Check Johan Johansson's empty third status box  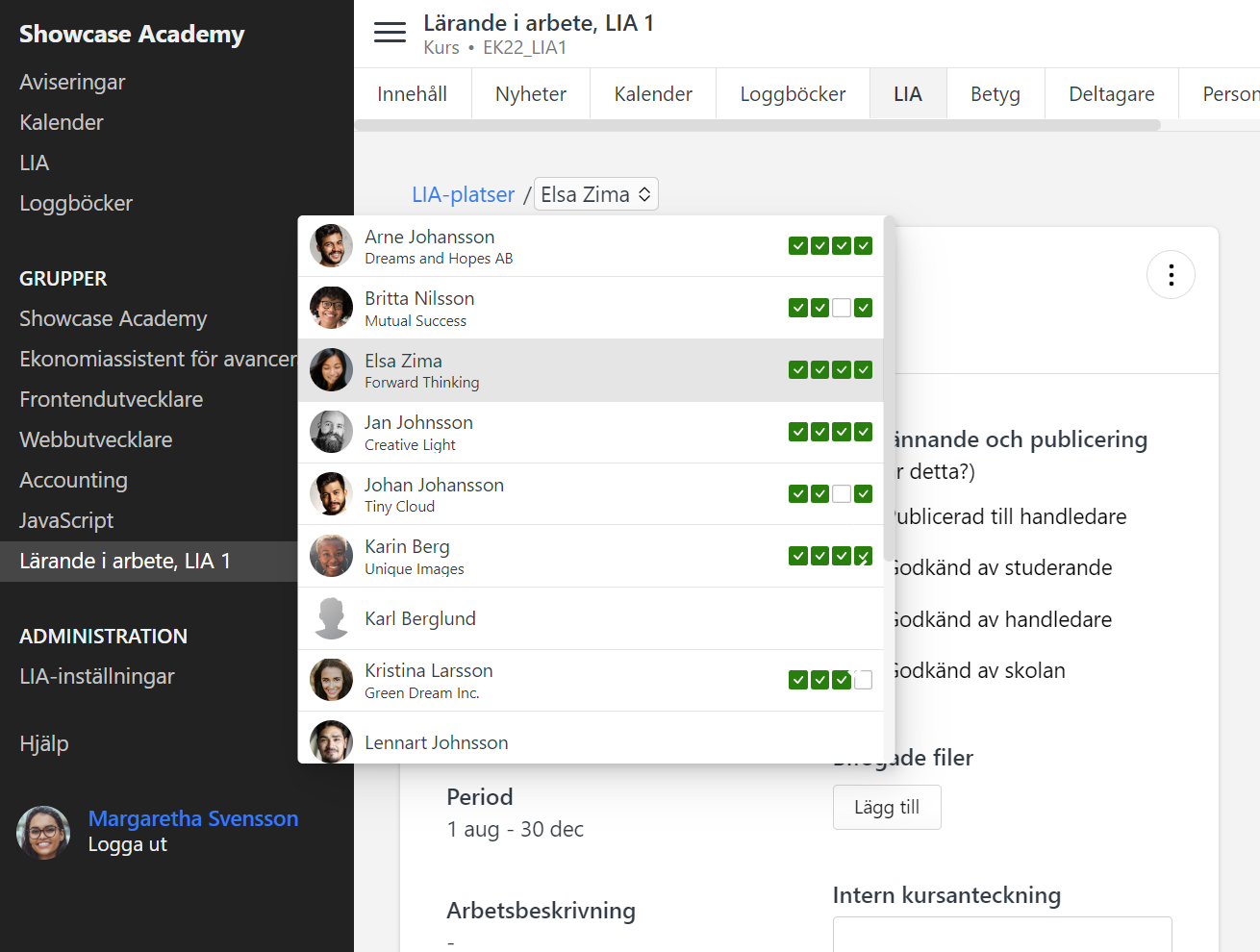[x=841, y=493]
